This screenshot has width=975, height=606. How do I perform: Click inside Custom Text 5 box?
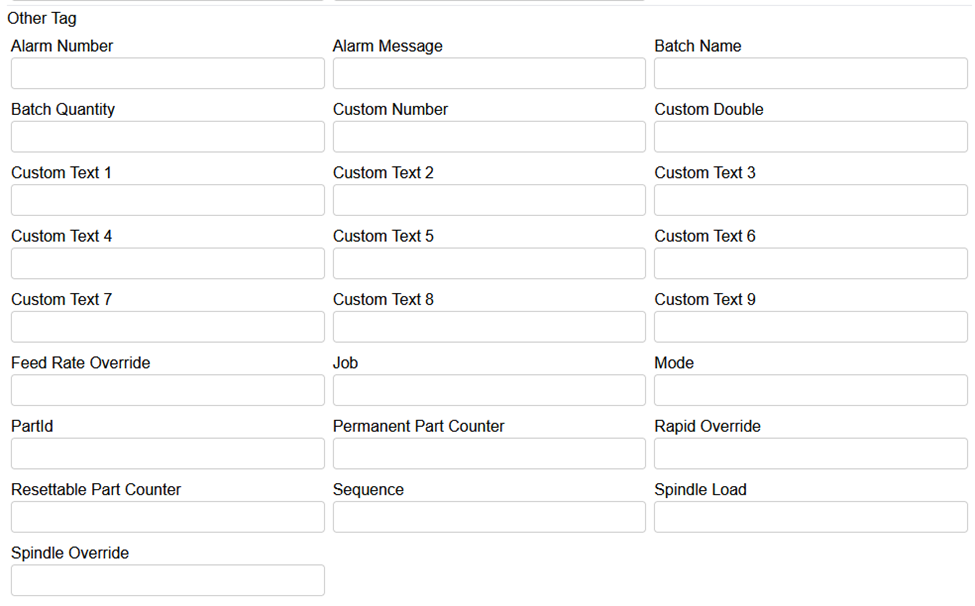pyautogui.click(x=489, y=263)
